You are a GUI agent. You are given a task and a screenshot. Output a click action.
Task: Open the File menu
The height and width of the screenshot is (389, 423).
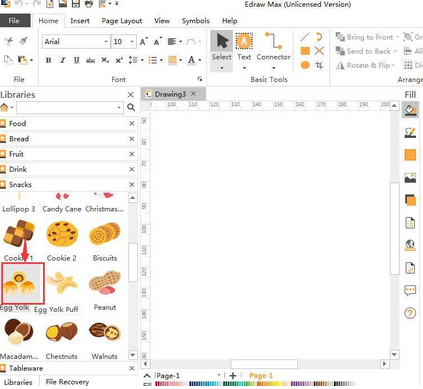(x=15, y=21)
